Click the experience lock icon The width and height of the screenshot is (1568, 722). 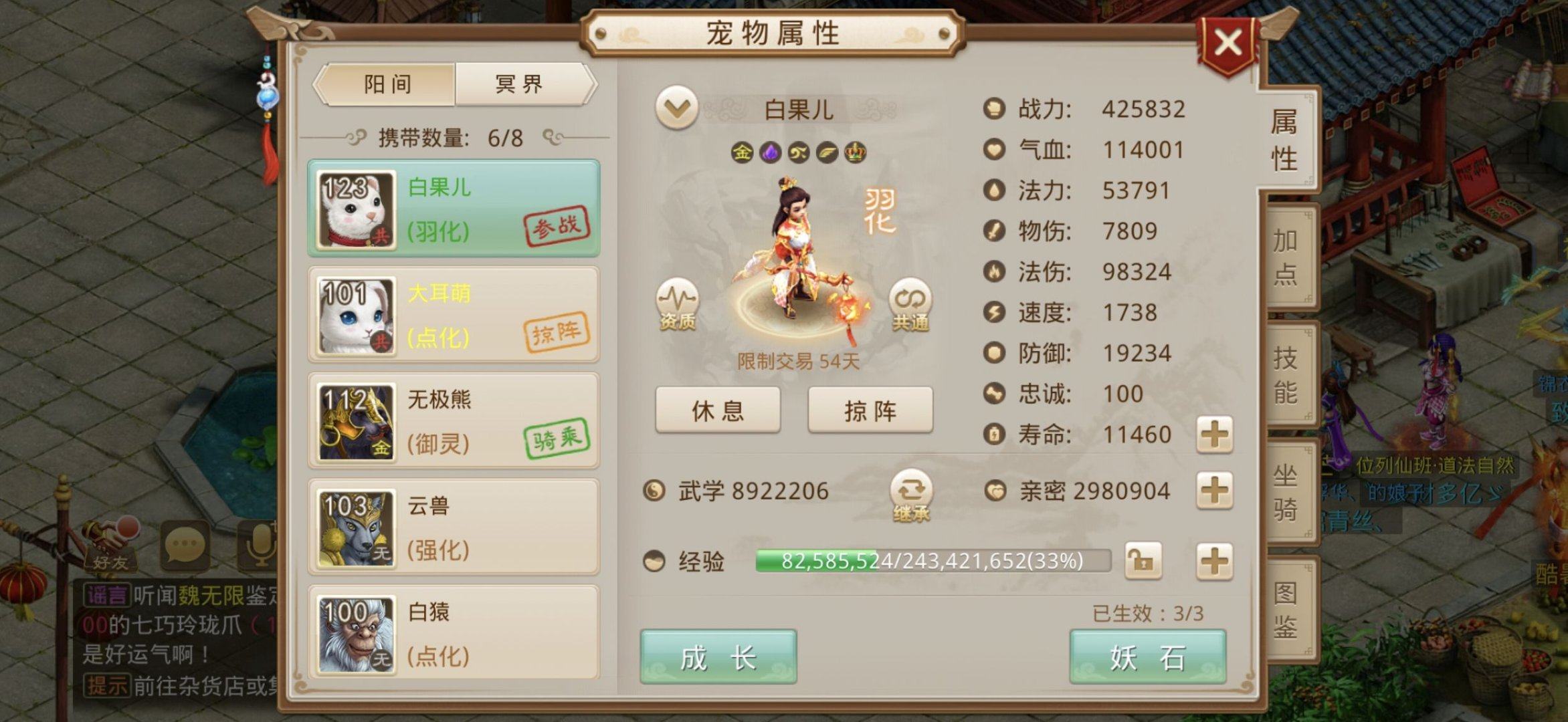point(1143,560)
